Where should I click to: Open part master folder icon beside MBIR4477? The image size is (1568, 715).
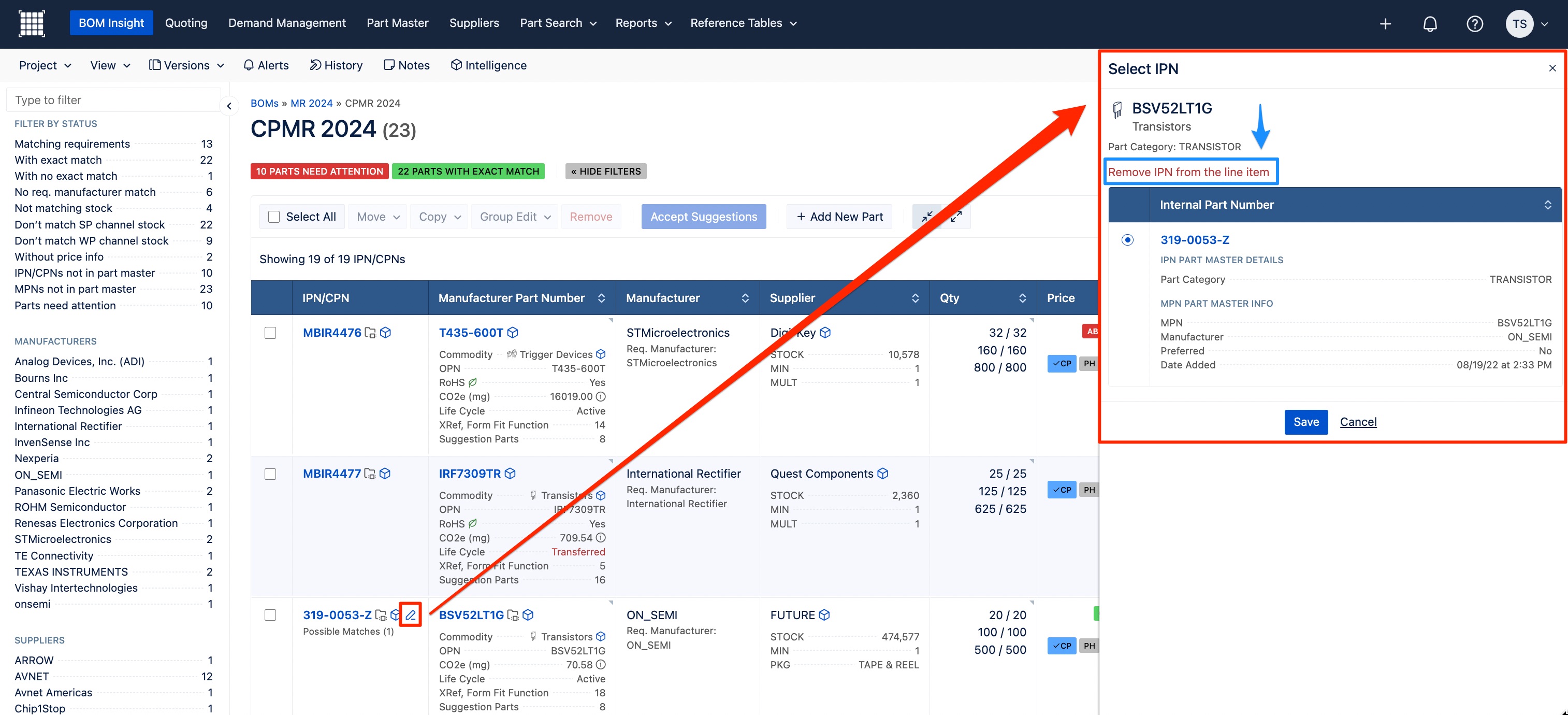click(x=370, y=474)
